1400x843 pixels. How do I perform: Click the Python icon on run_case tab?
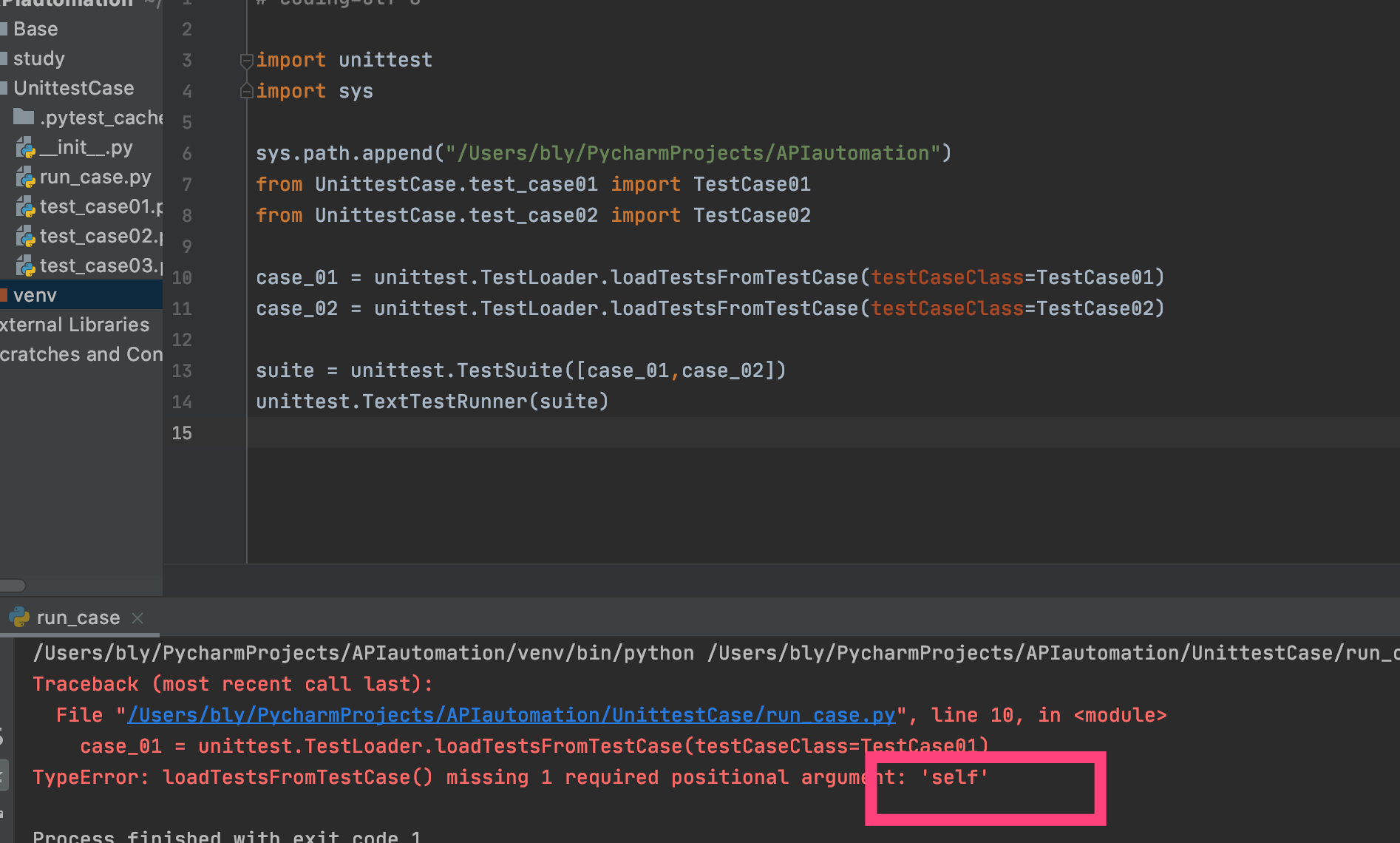point(19,617)
